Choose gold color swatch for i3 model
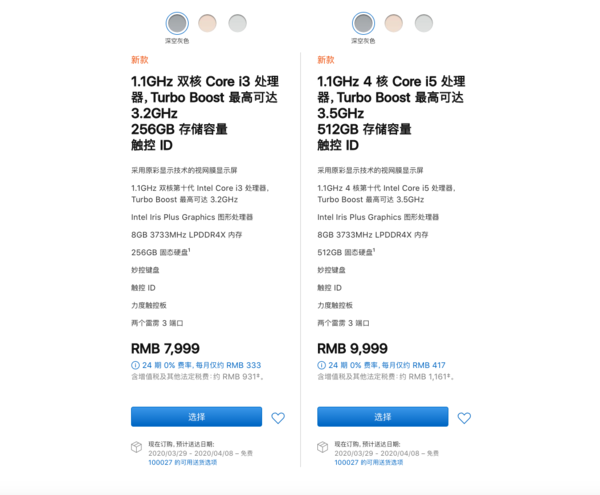The height and width of the screenshot is (495, 600). point(207,23)
